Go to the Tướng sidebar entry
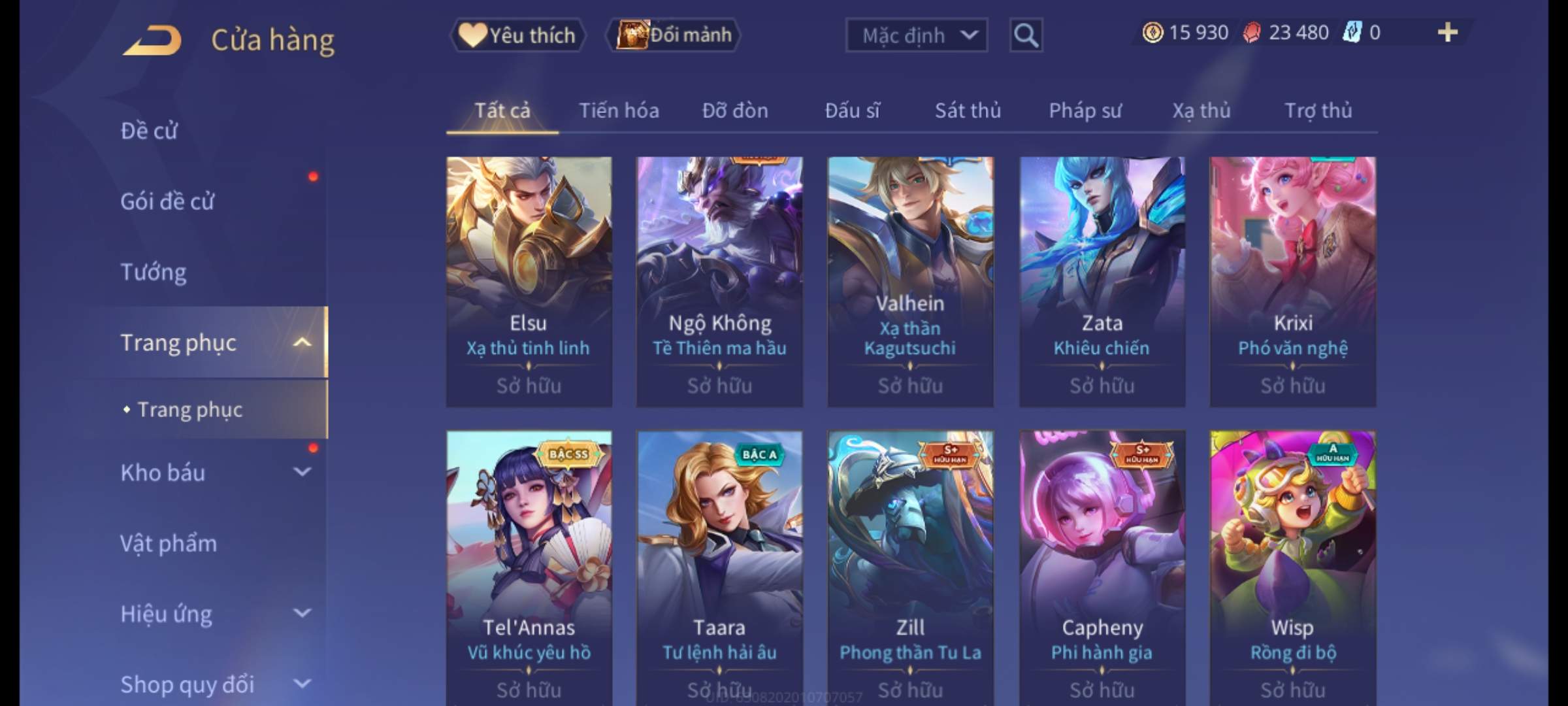 pos(154,272)
